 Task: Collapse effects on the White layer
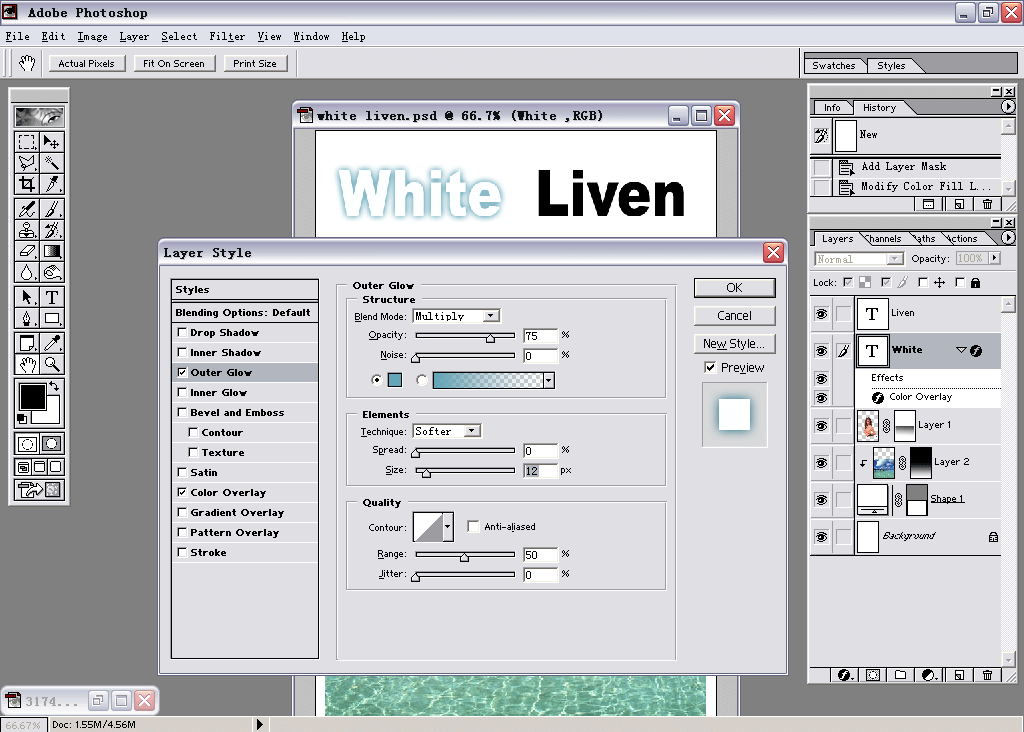961,350
